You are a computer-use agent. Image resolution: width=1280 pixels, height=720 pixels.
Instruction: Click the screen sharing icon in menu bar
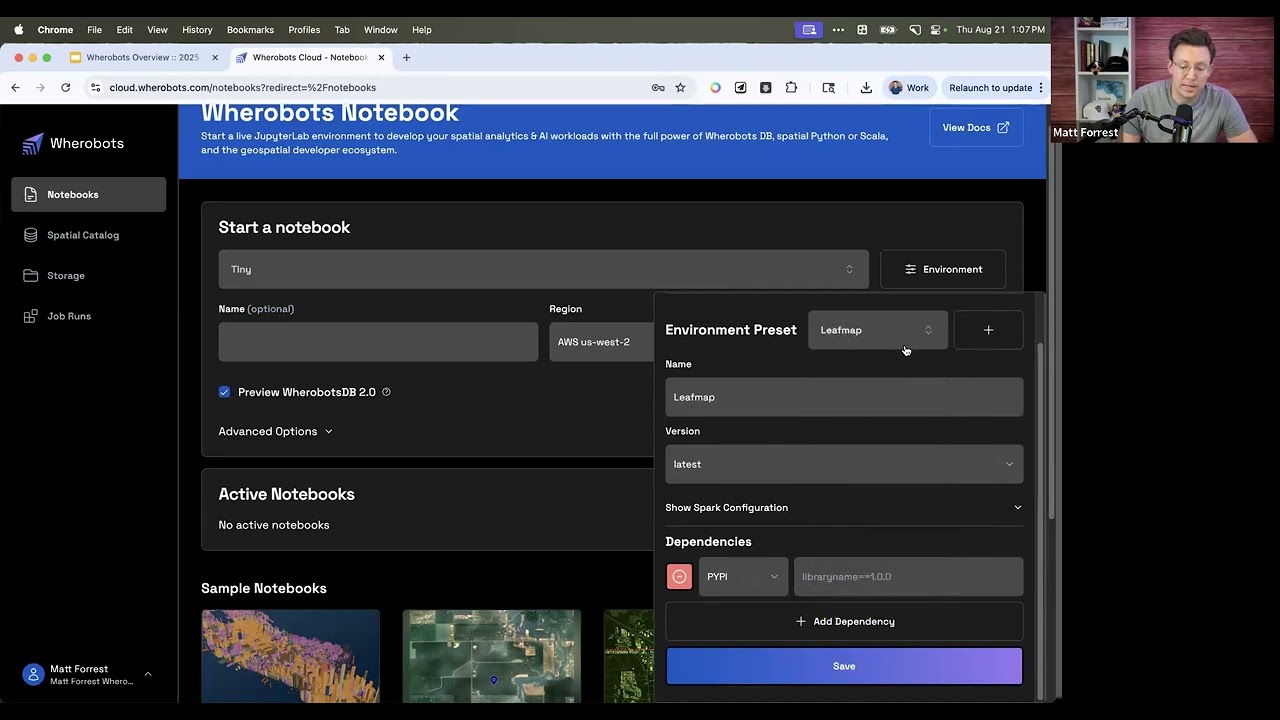pyautogui.click(x=809, y=30)
